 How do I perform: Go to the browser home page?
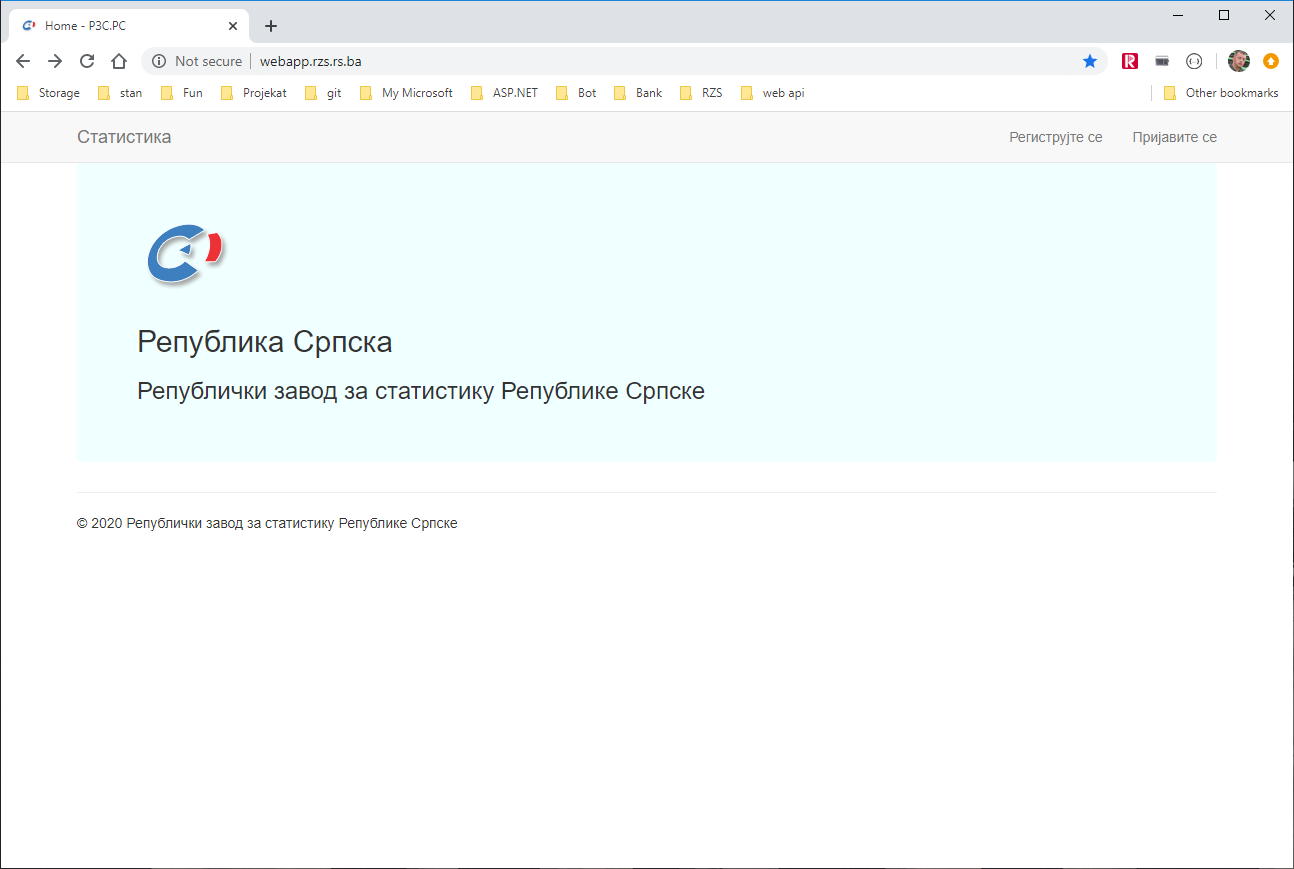[x=119, y=61]
